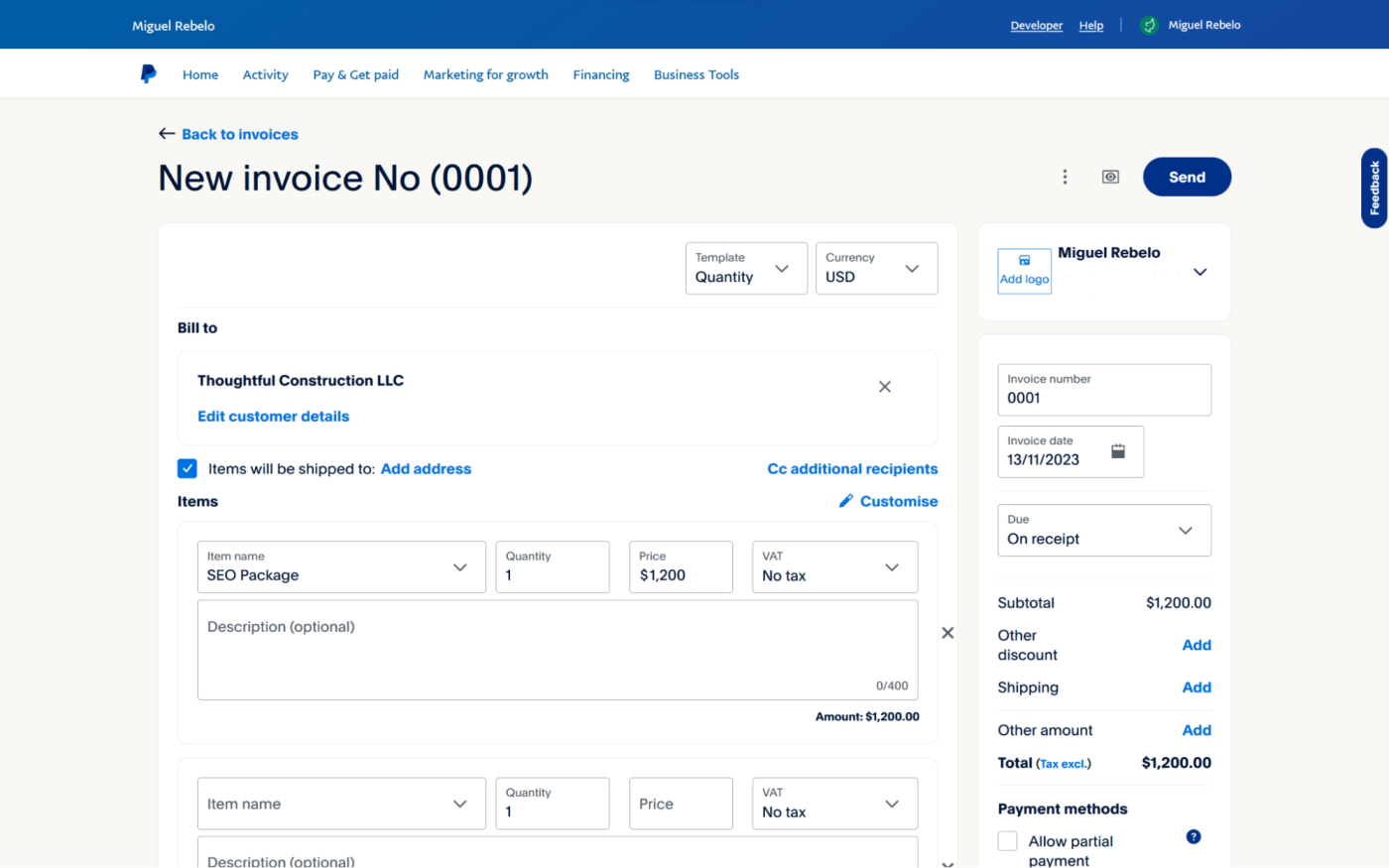Open the invoice date calendar icon
This screenshot has height=868, width=1389.
pos(1118,451)
